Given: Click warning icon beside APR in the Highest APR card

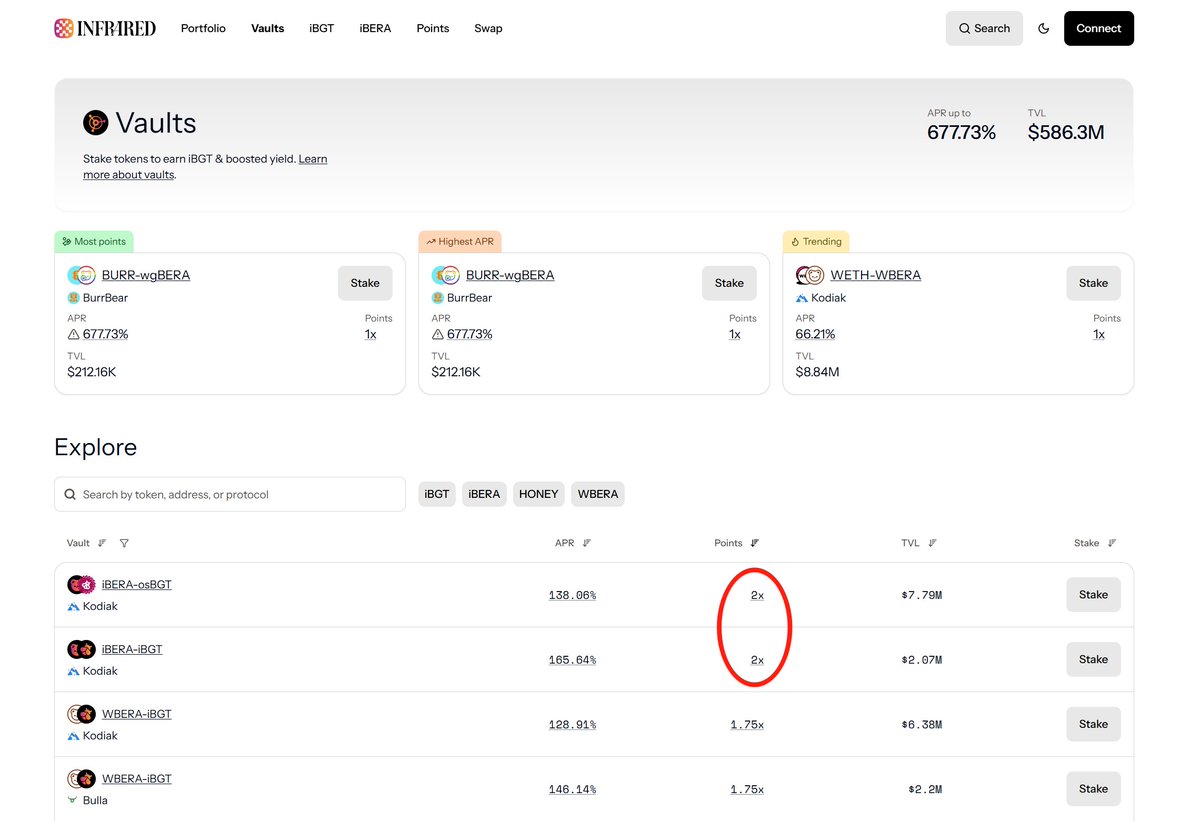Looking at the screenshot, I should pyautogui.click(x=438, y=334).
